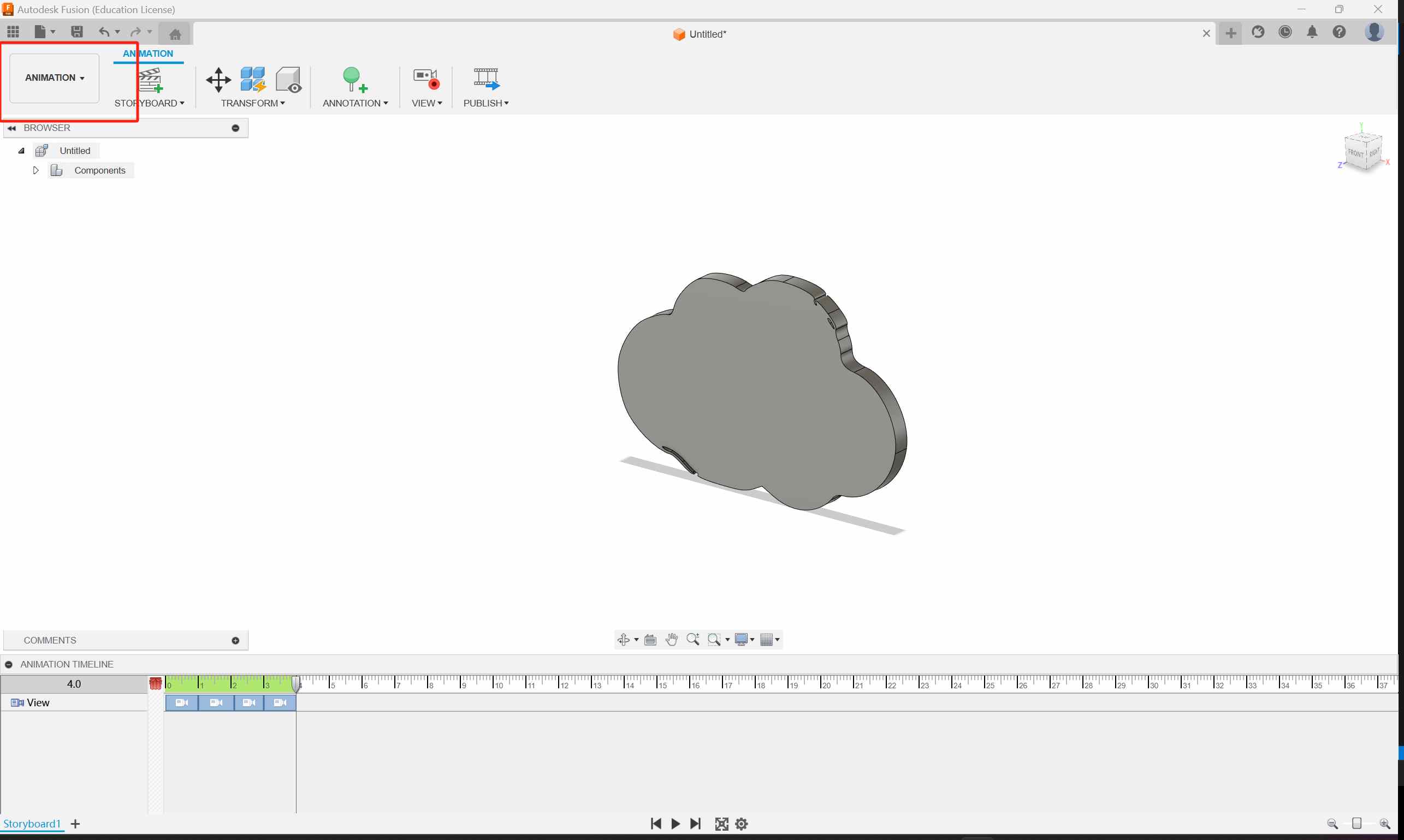
Task: Select the Storyboard1 tab
Action: coord(33,823)
